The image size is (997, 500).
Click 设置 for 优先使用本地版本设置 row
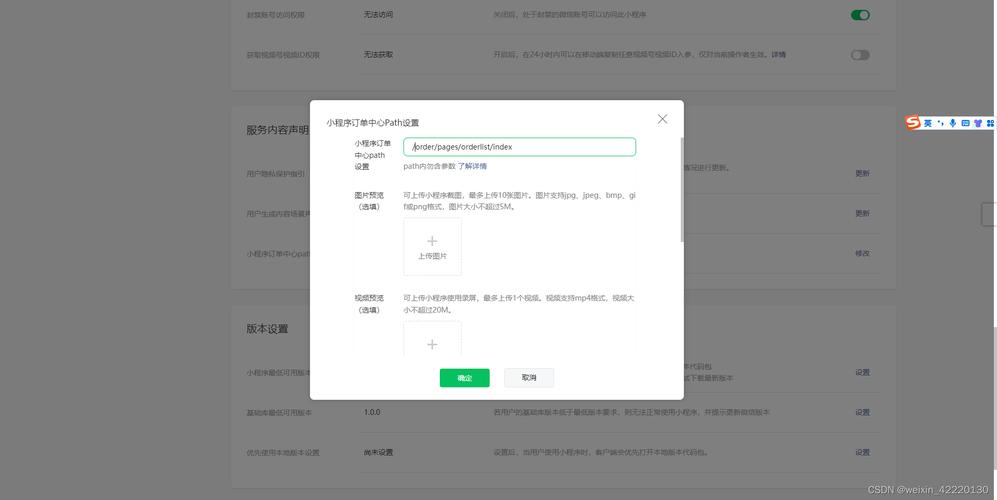(x=862, y=452)
